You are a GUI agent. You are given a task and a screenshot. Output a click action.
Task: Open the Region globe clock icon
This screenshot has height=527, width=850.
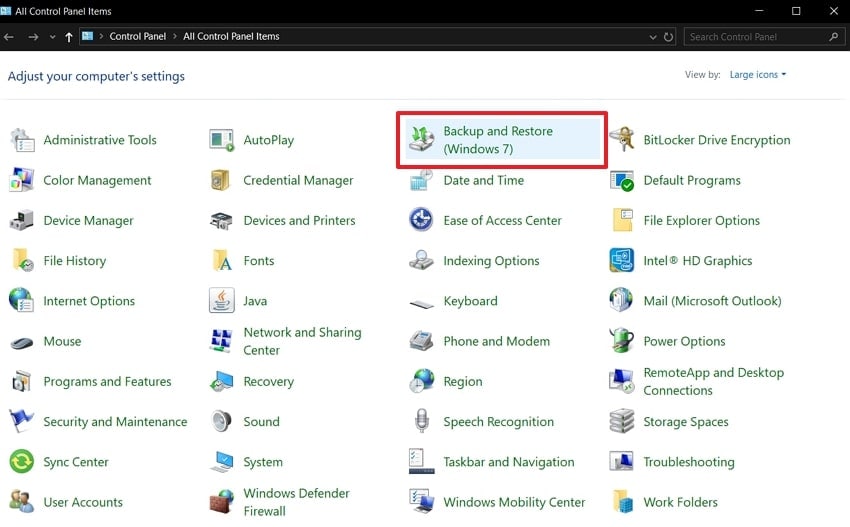[x=422, y=381]
